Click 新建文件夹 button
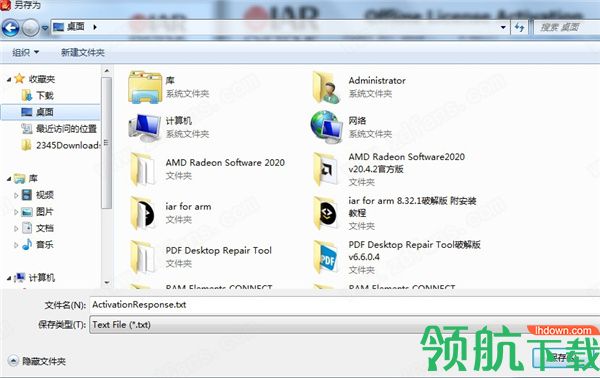The height and width of the screenshot is (378, 600). [83, 52]
